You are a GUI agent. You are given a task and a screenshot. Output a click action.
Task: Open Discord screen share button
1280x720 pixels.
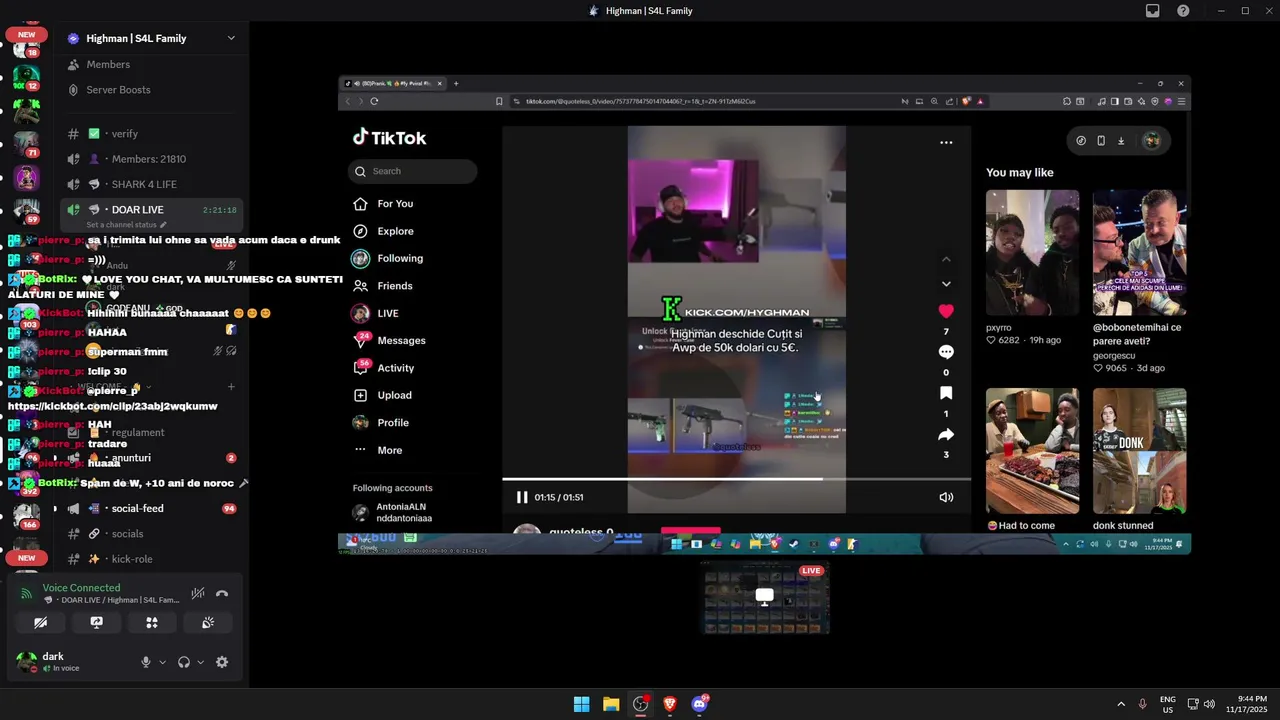[x=96, y=622]
